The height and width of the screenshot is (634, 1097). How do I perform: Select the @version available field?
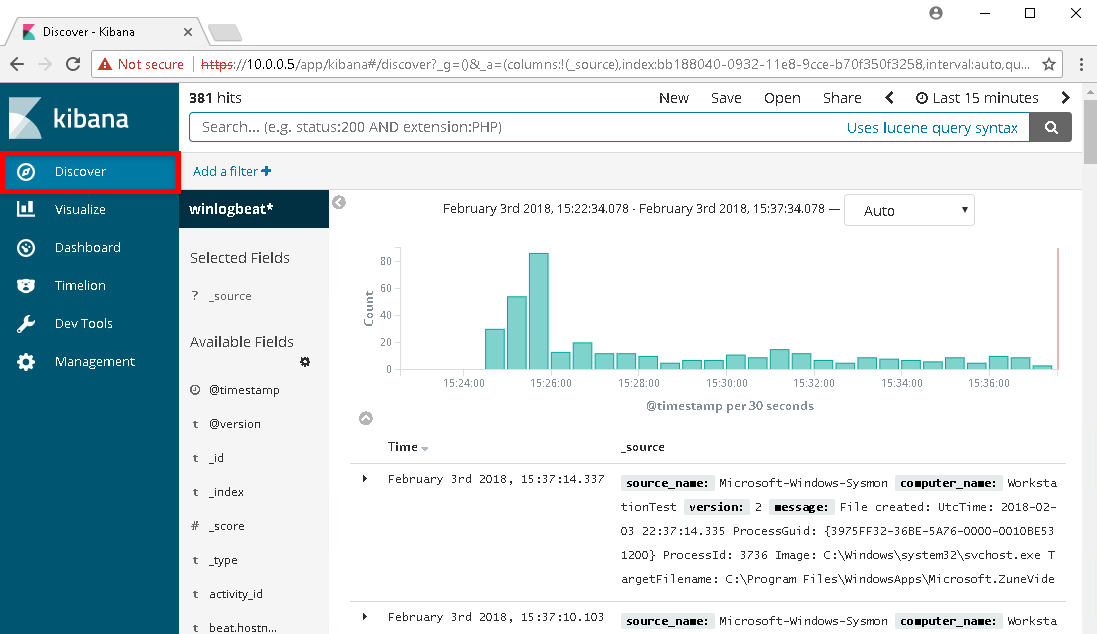pos(235,424)
